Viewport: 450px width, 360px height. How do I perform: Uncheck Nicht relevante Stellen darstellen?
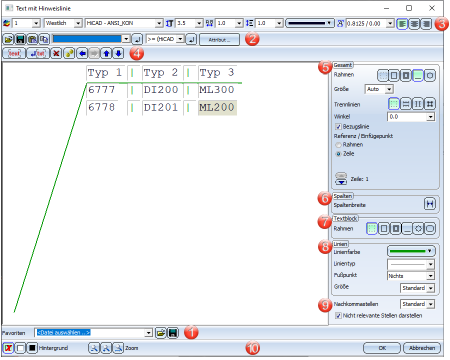point(338,315)
